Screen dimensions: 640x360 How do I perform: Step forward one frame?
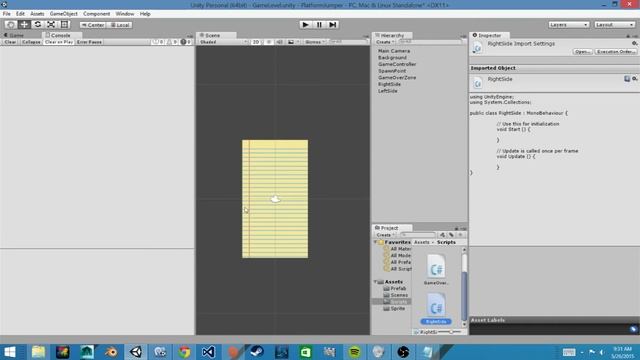333,24
